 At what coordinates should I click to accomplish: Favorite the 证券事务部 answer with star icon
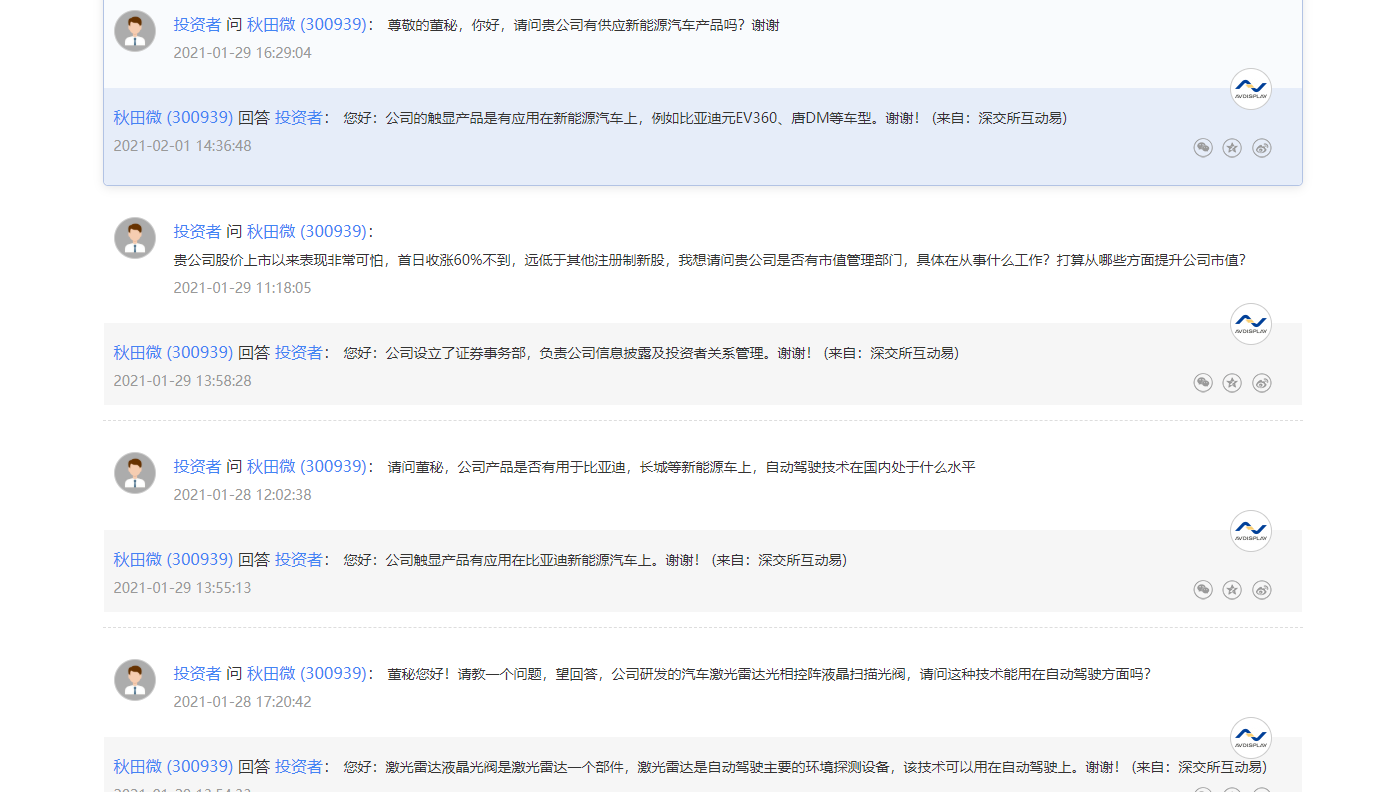1232,383
